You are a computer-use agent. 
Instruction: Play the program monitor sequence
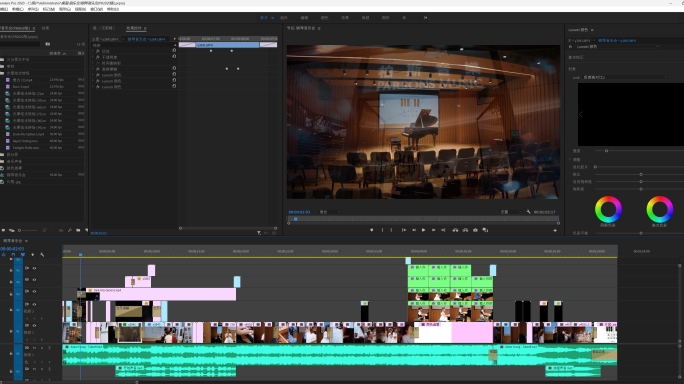coord(423,230)
